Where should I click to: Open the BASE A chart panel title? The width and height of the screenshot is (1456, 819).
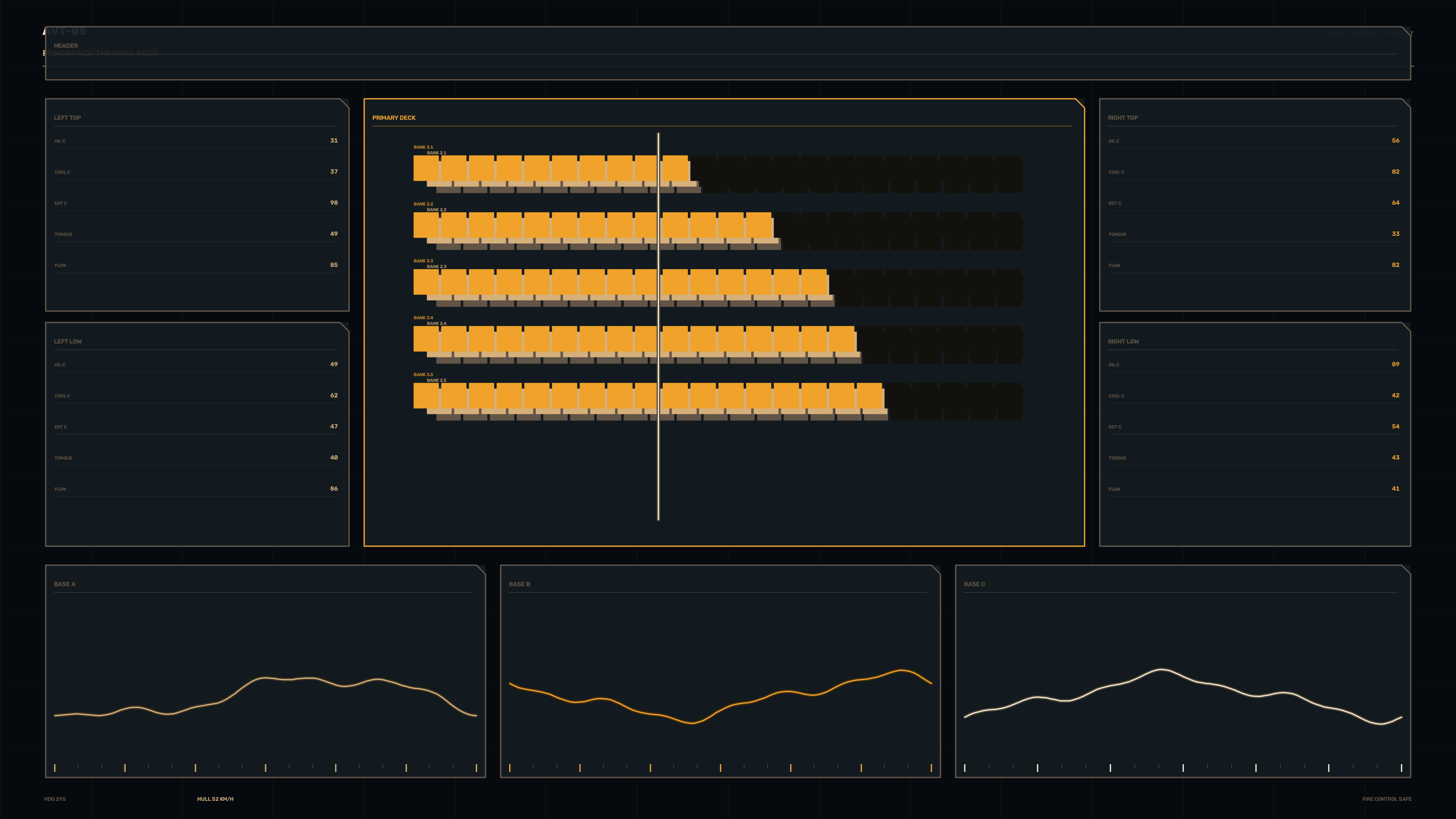(x=64, y=584)
